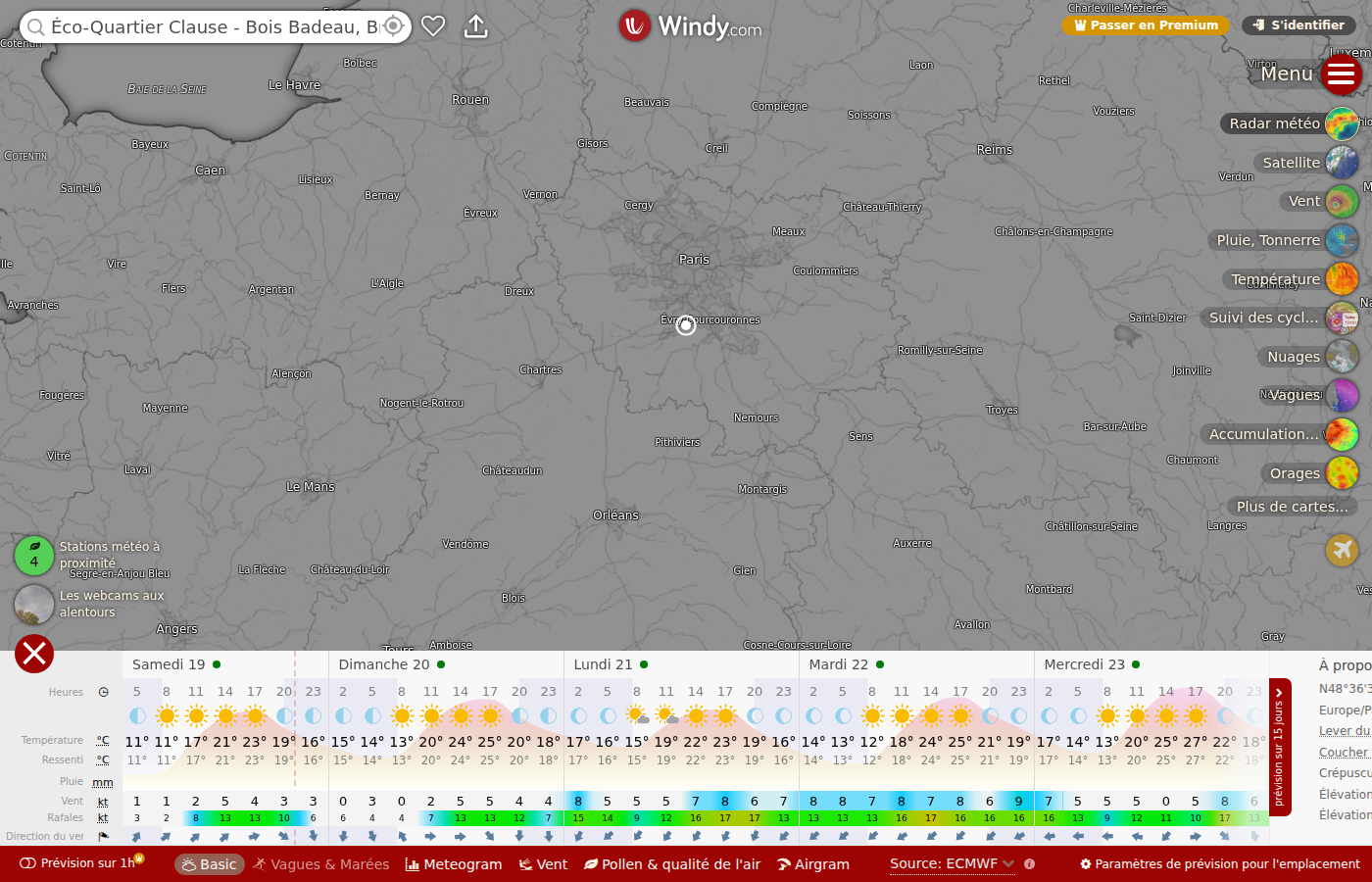This screenshot has width=1372, height=882.
Task: Open the Radar météo layer icon
Action: 1342,123
